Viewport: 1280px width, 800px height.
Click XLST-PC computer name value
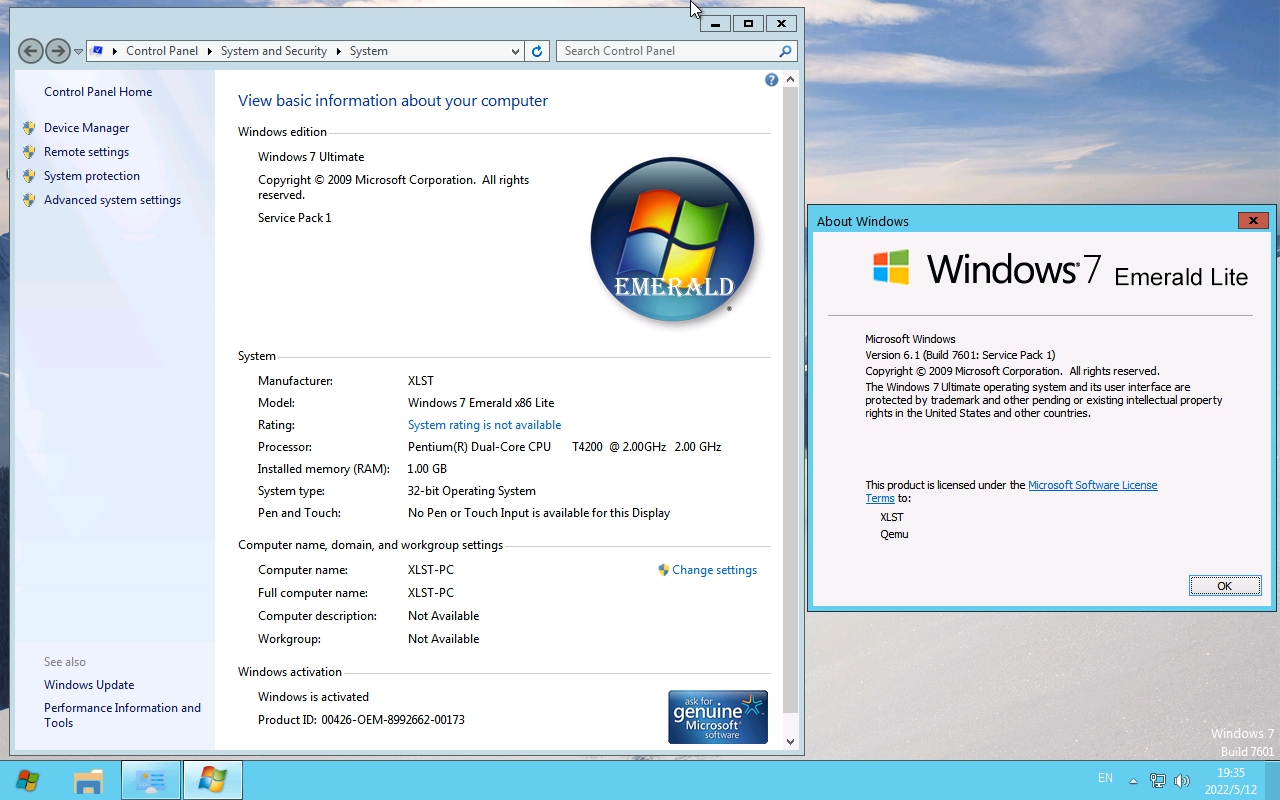[431, 570]
